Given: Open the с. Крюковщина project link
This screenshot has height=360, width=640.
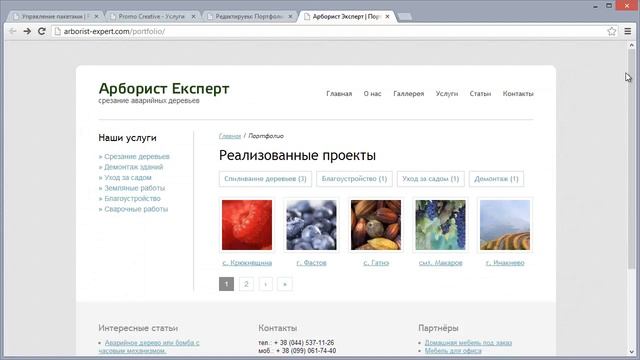Looking at the screenshot, I should click(247, 263).
